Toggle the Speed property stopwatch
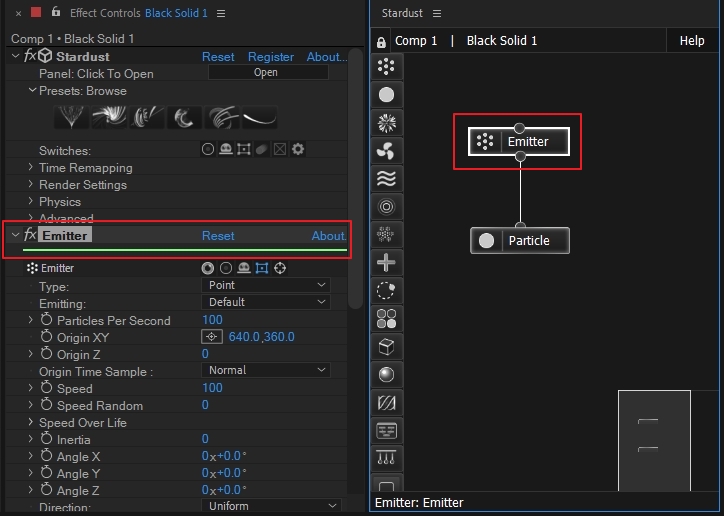This screenshot has height=516, width=724. 46,387
